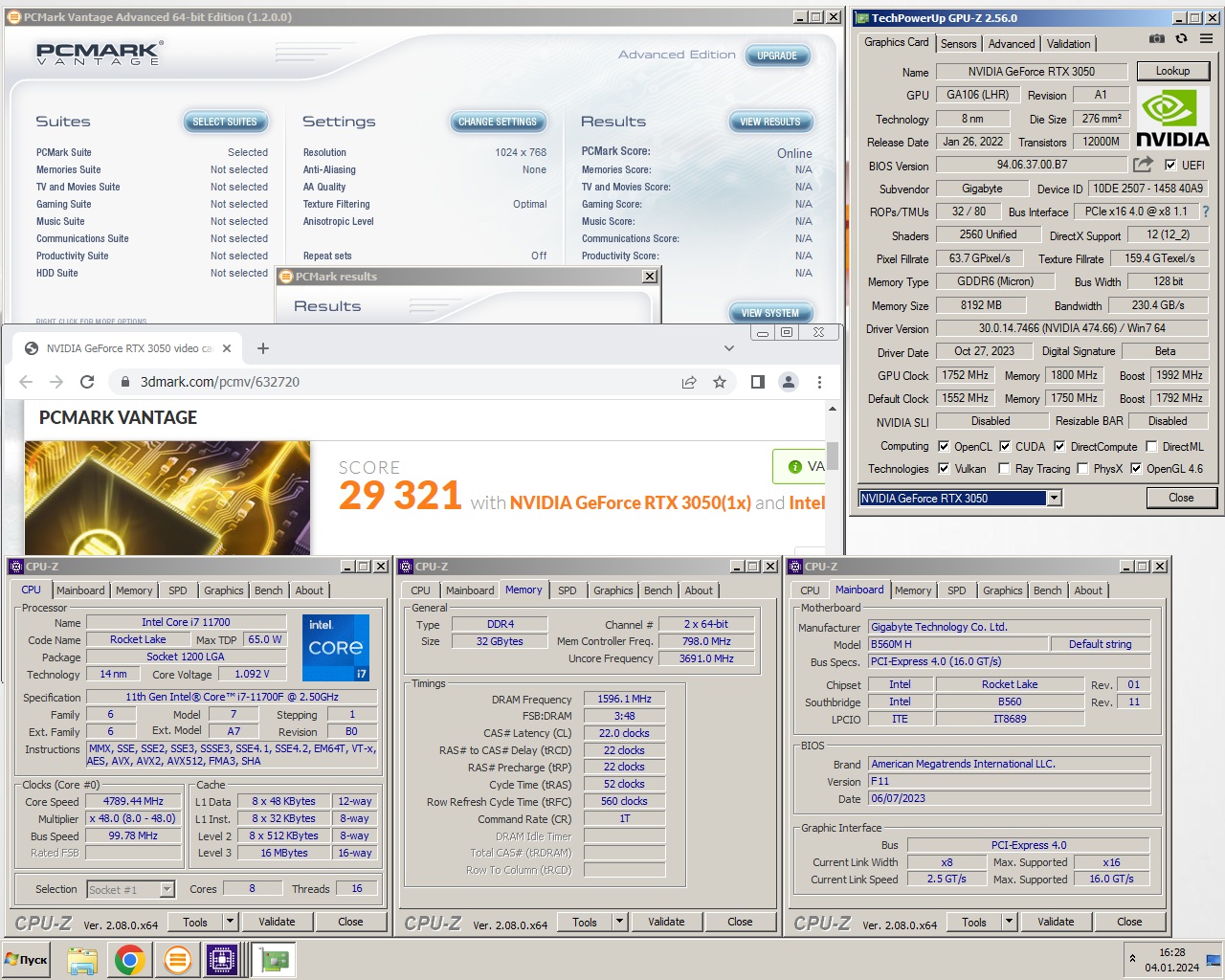The height and width of the screenshot is (980, 1225).
Task: Expand Tools arrow in CPU-Z Memory window
Action: 619,922
